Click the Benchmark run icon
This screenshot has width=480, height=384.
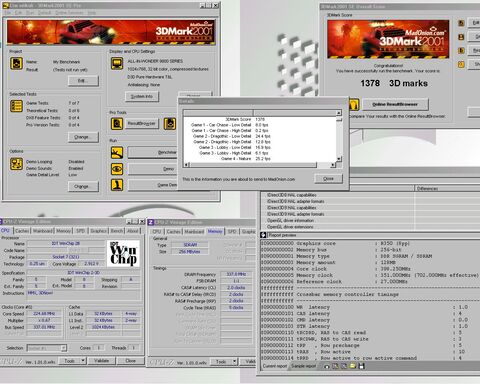tap(117, 153)
